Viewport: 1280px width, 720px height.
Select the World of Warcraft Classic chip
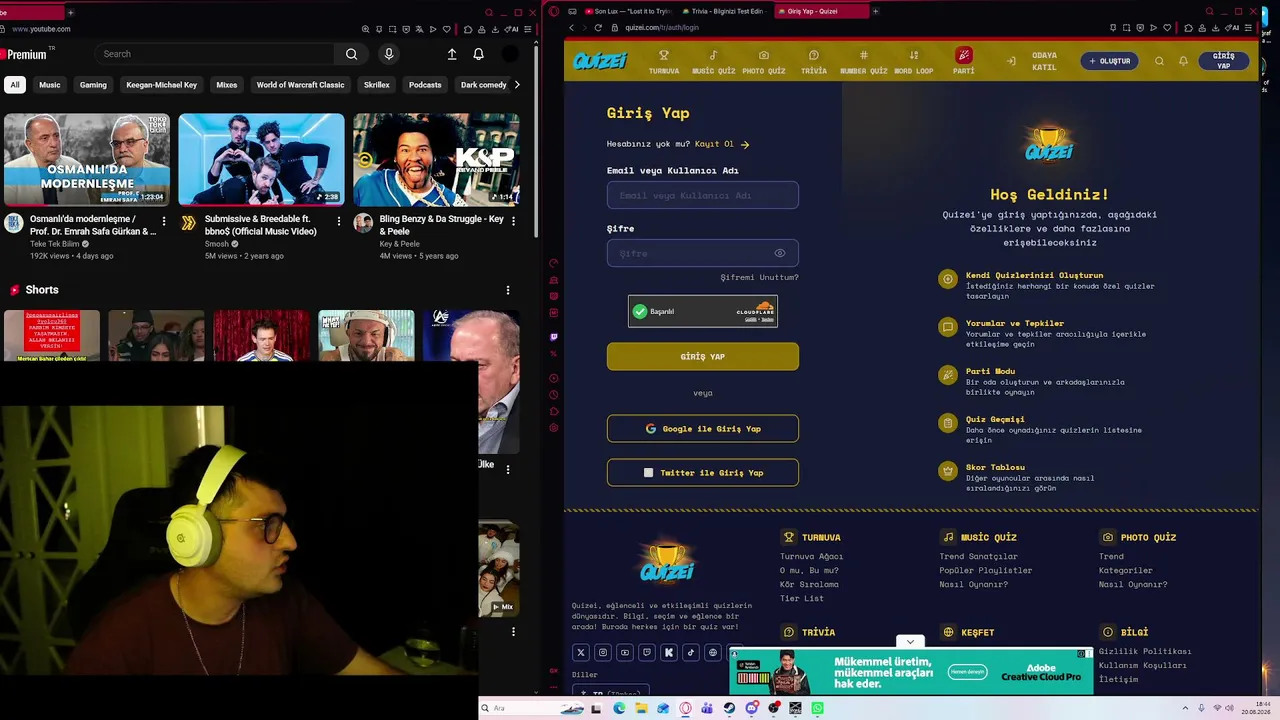(x=300, y=85)
